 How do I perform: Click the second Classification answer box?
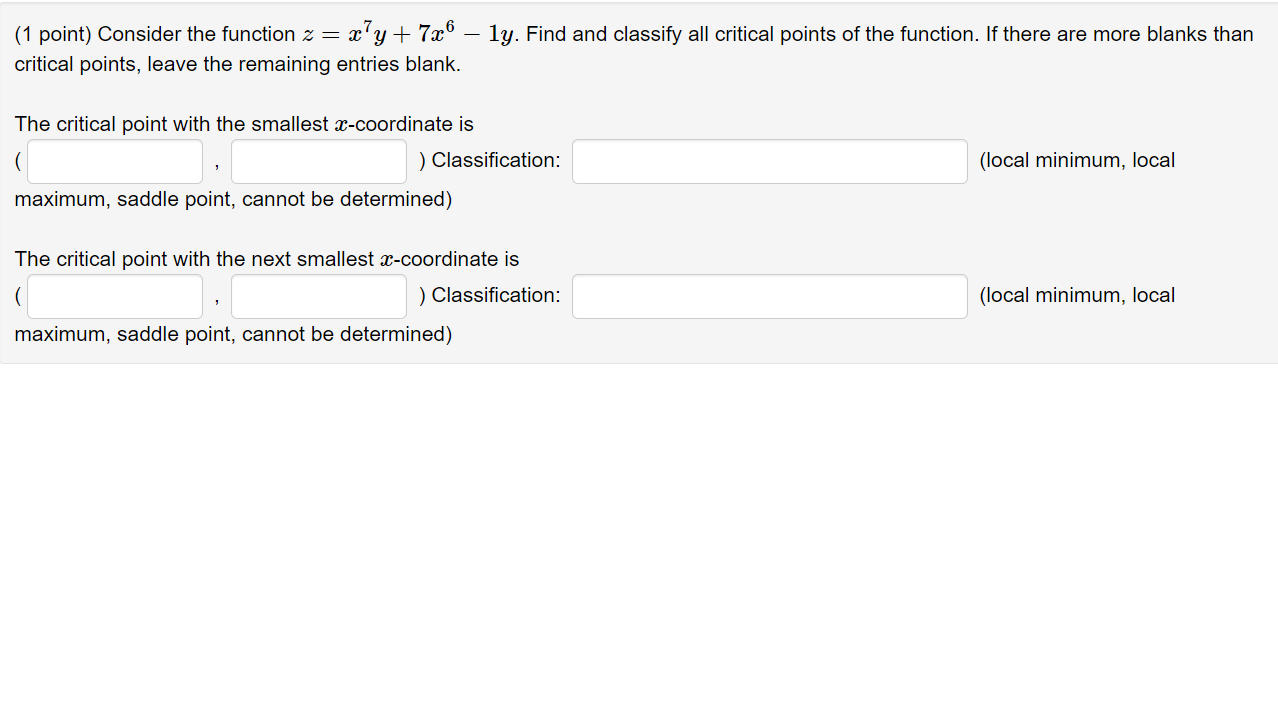tap(768, 296)
